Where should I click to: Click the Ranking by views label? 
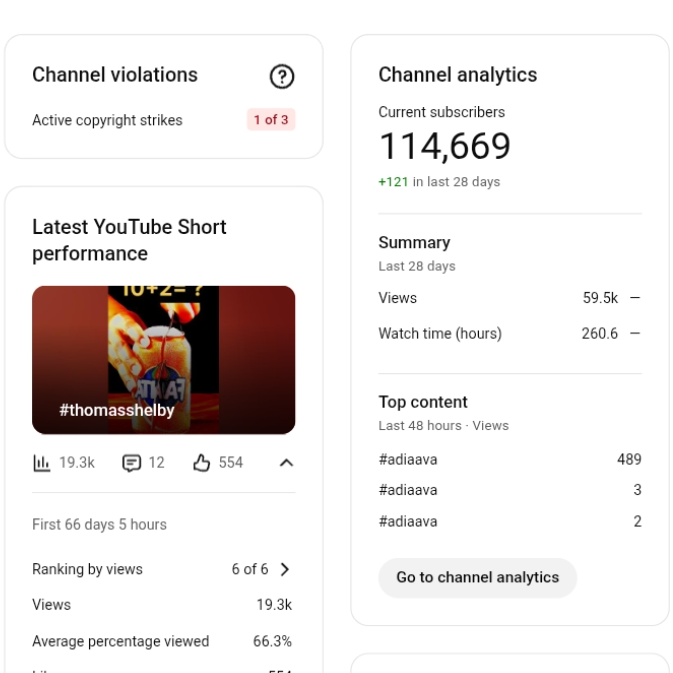tap(88, 569)
